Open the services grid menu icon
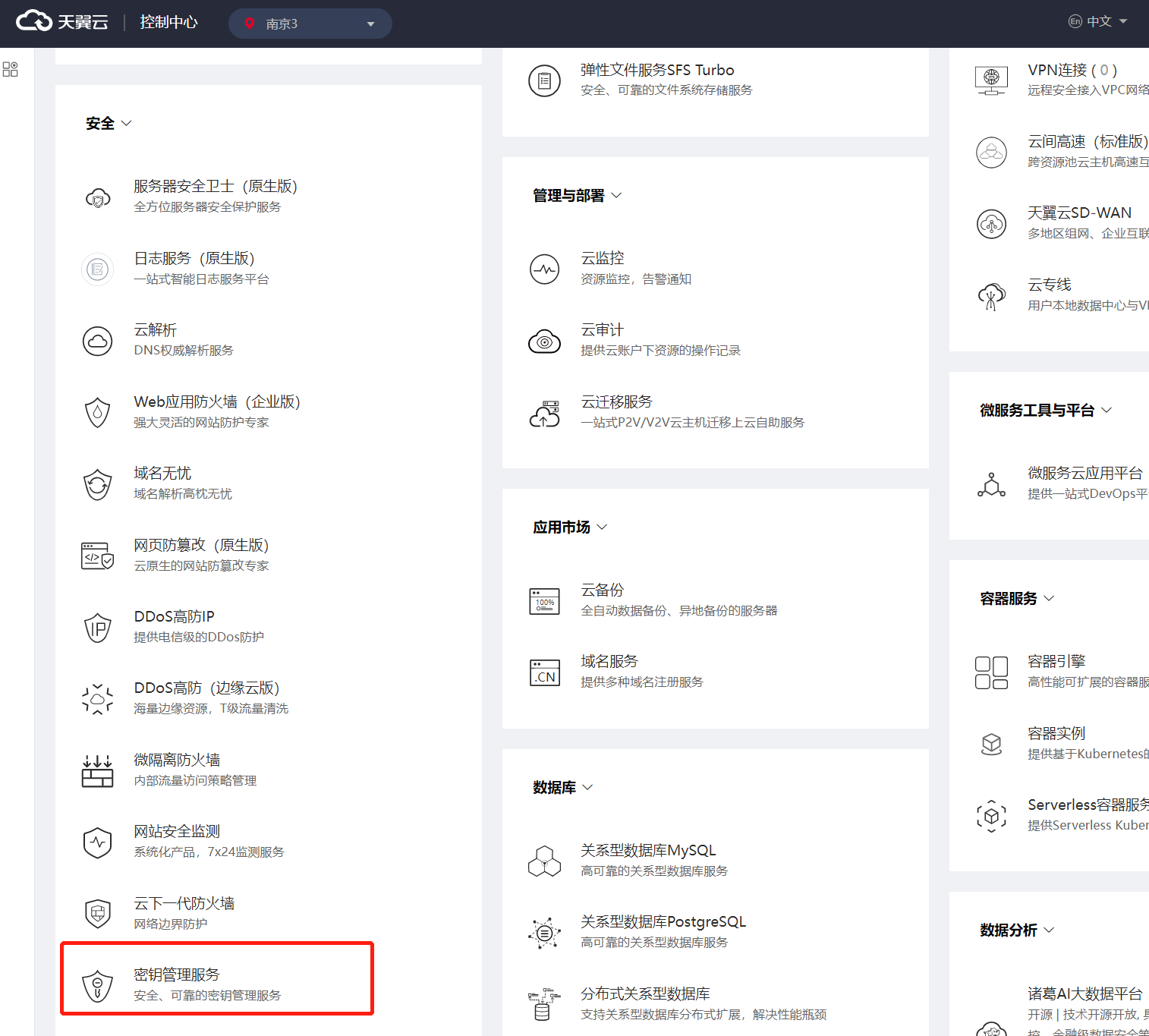Screen dimensions: 1149x1036 (x=11, y=69)
